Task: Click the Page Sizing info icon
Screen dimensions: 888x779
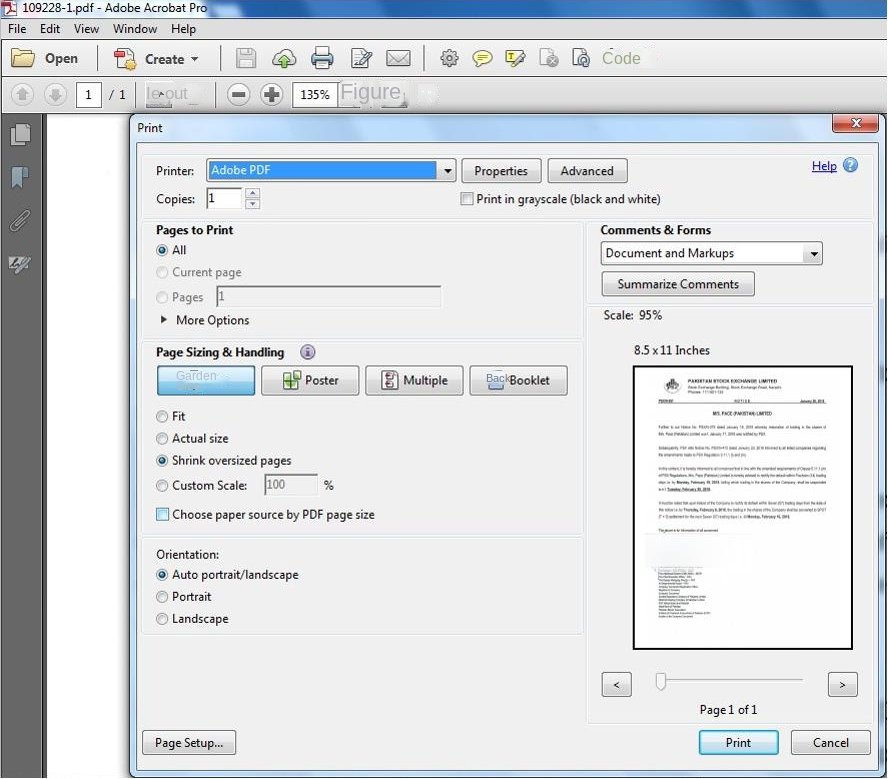Action: (x=308, y=352)
